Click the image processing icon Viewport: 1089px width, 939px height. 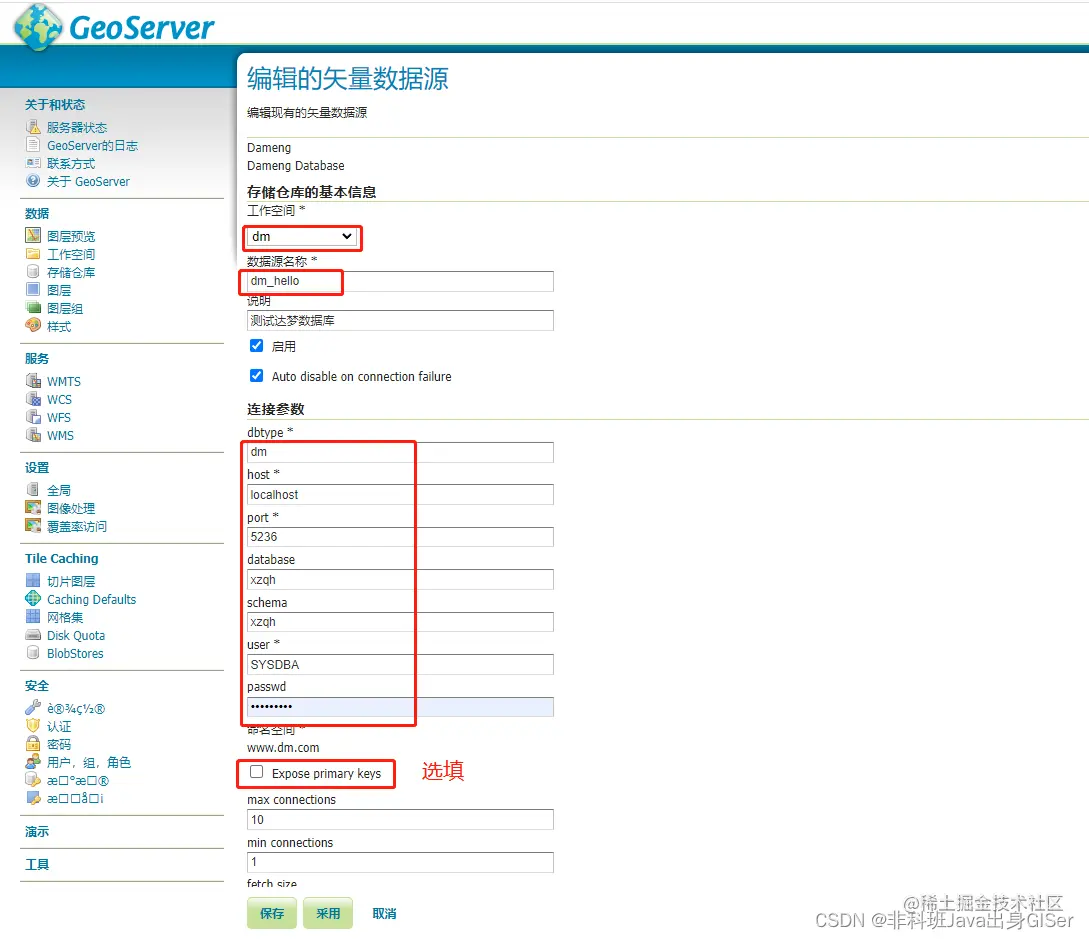tap(33, 508)
